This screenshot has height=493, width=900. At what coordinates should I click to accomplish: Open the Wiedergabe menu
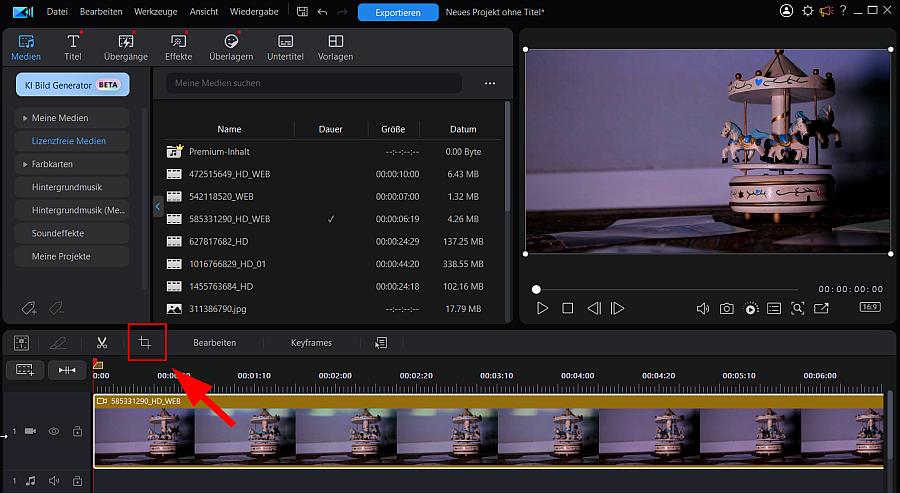point(253,12)
